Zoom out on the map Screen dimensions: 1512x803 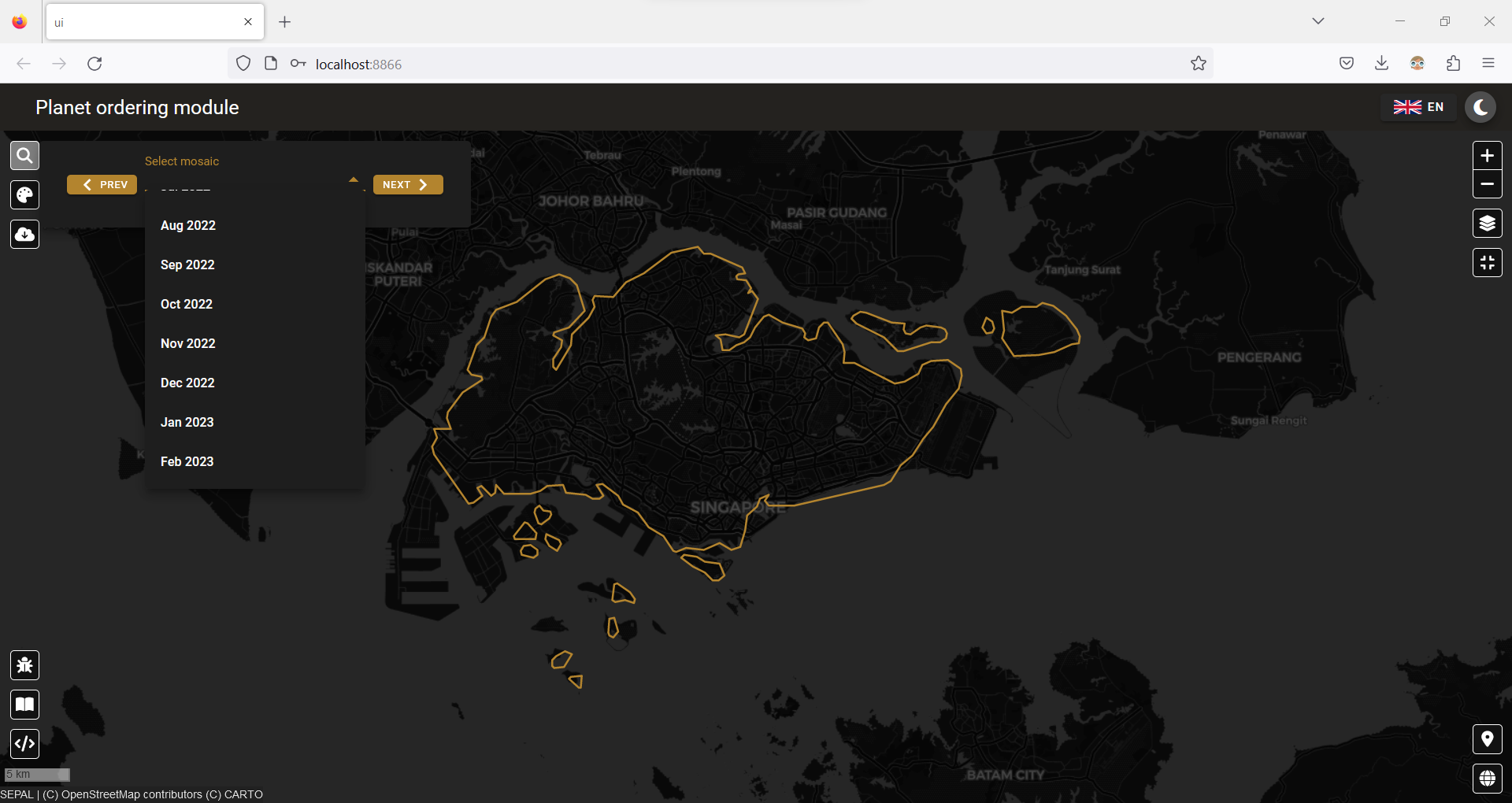1487,184
